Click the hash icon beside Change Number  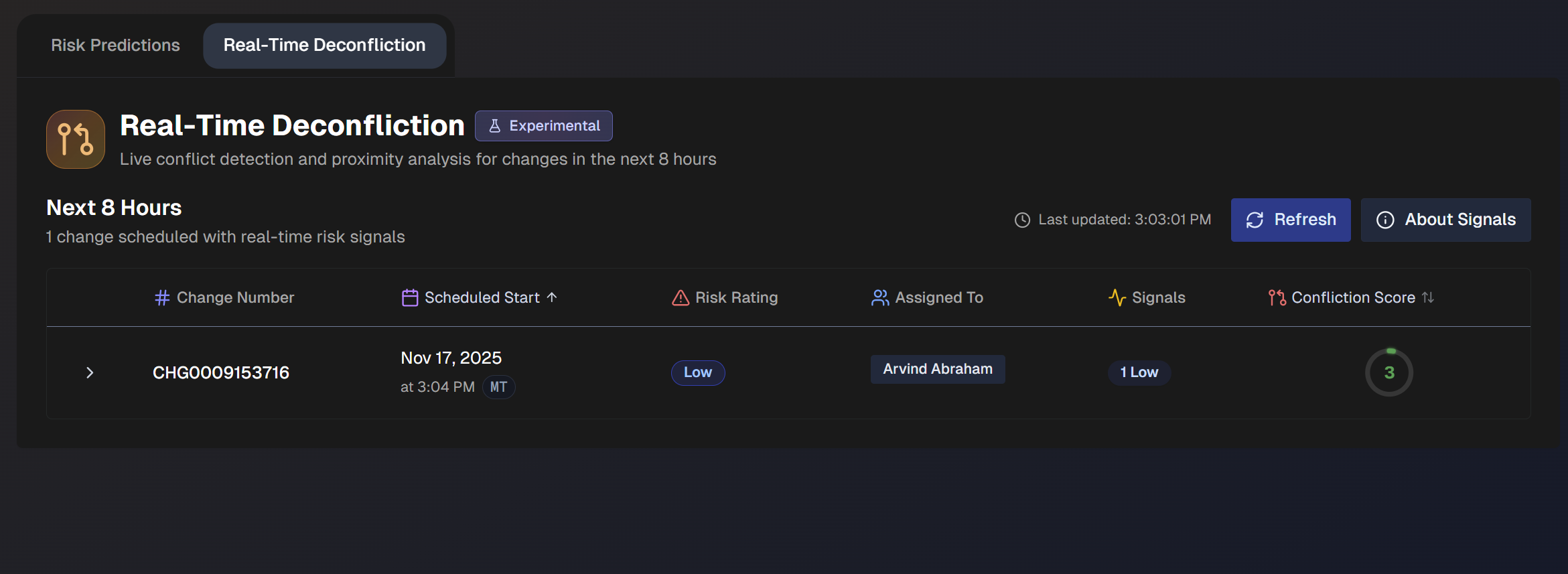click(162, 297)
